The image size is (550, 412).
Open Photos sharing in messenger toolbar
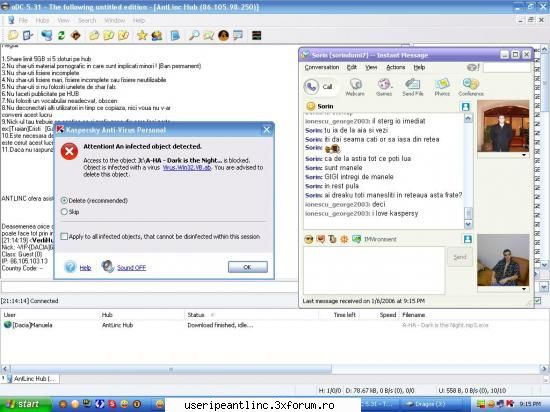tap(442, 87)
